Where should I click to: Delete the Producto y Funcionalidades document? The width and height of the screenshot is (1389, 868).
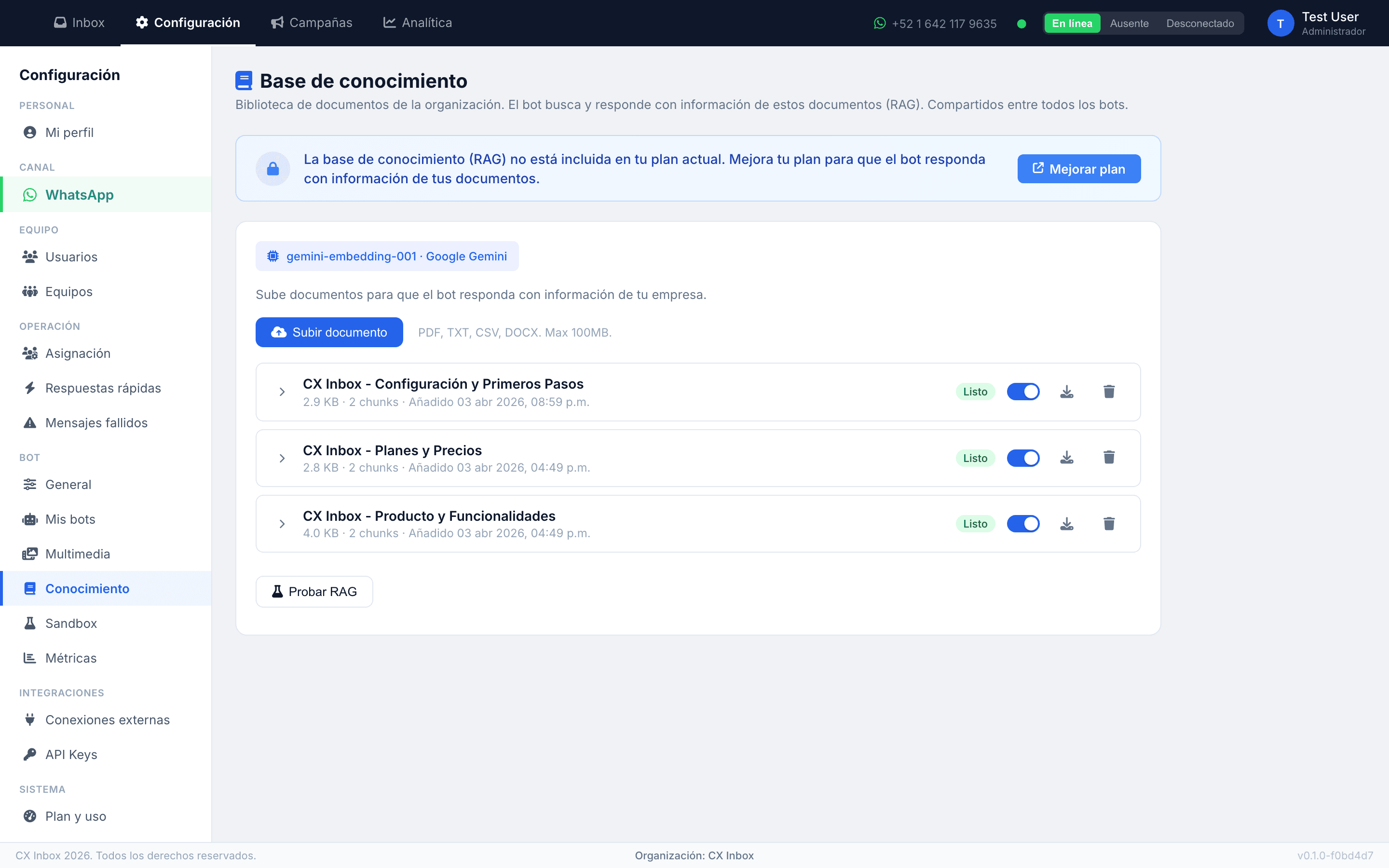click(1109, 524)
